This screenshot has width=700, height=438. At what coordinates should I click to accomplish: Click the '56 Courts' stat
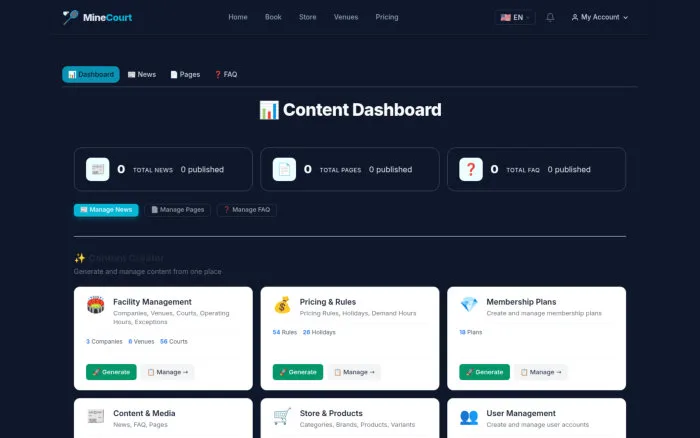pos(174,342)
